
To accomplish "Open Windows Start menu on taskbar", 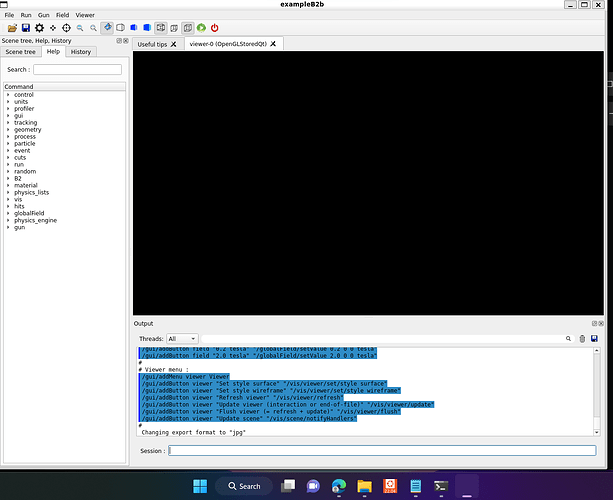I will coord(200,486).
